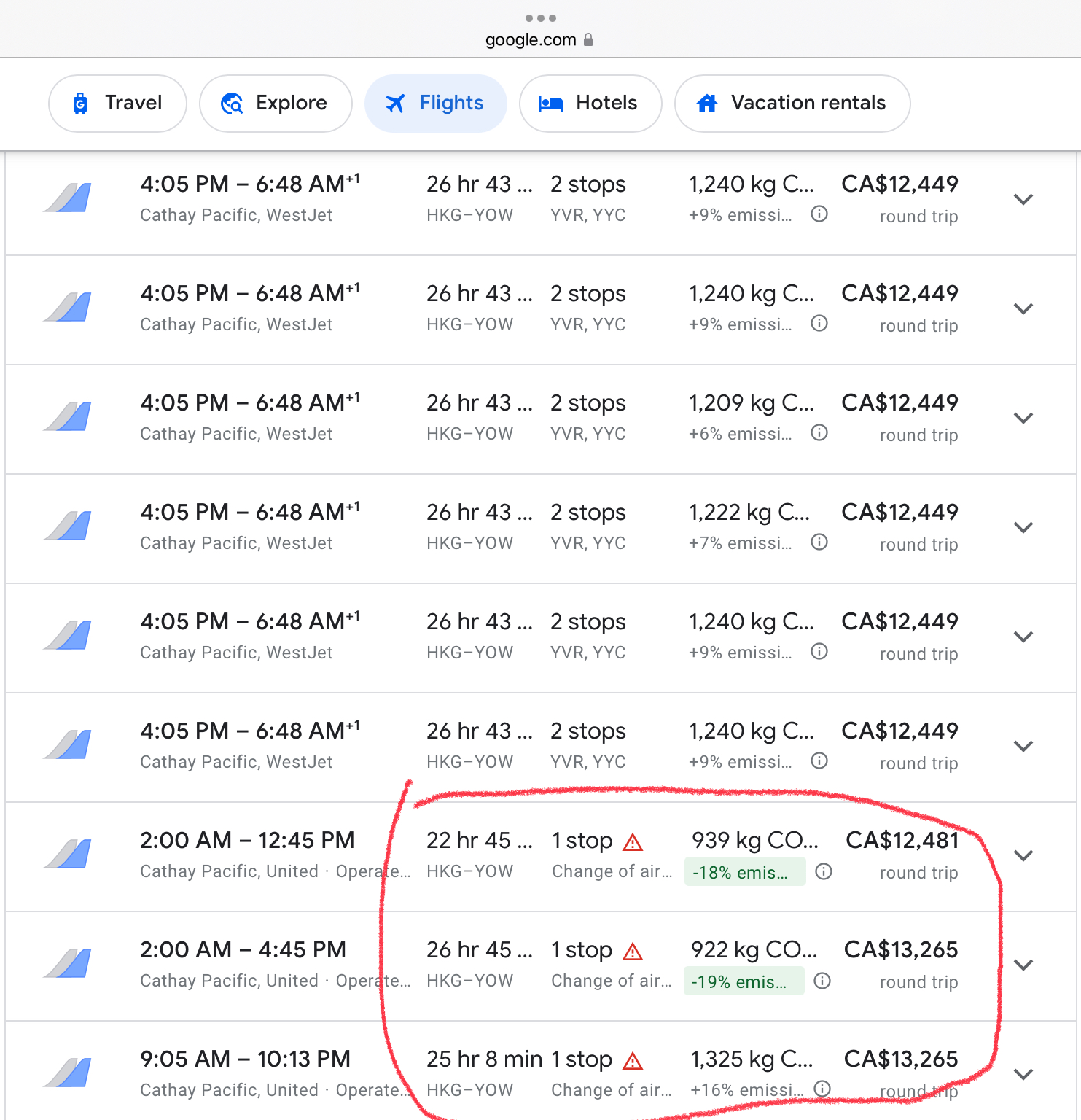Tap the CA$13,265 price of the 1,325 kg flight
Image resolution: width=1081 pixels, height=1120 pixels.
901,1059
